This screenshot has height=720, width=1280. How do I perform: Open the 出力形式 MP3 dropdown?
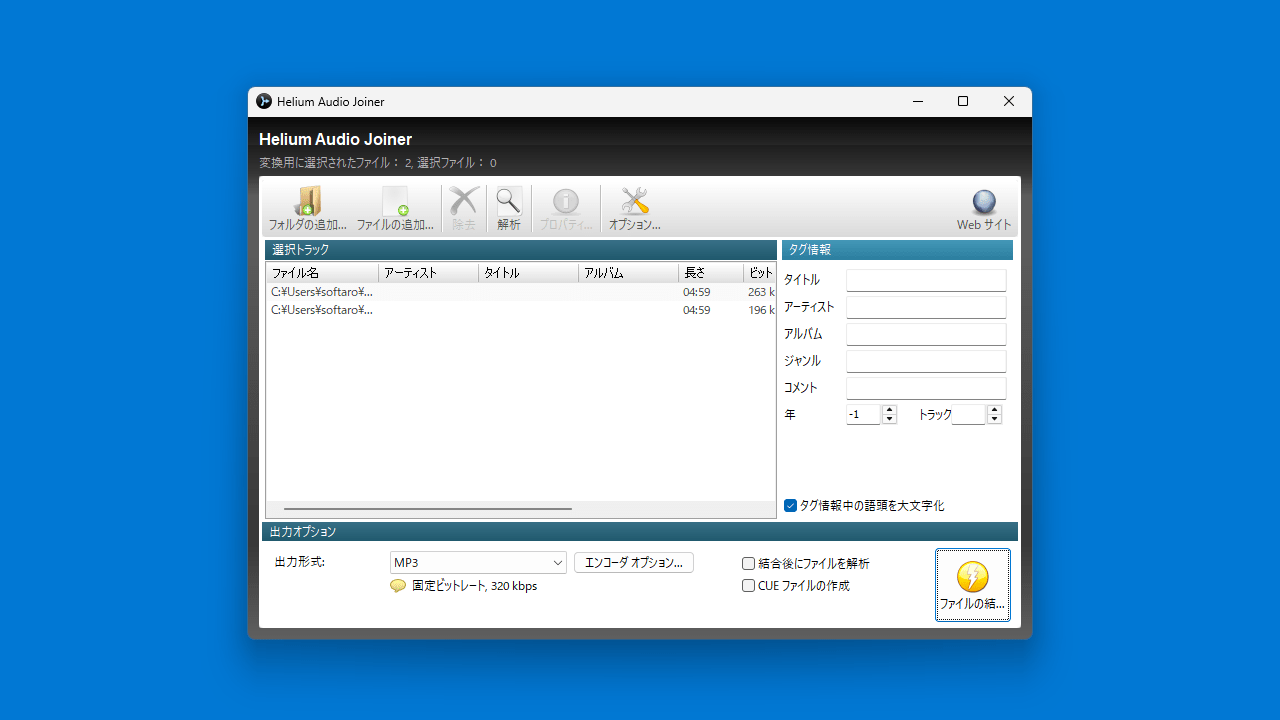[478, 563]
